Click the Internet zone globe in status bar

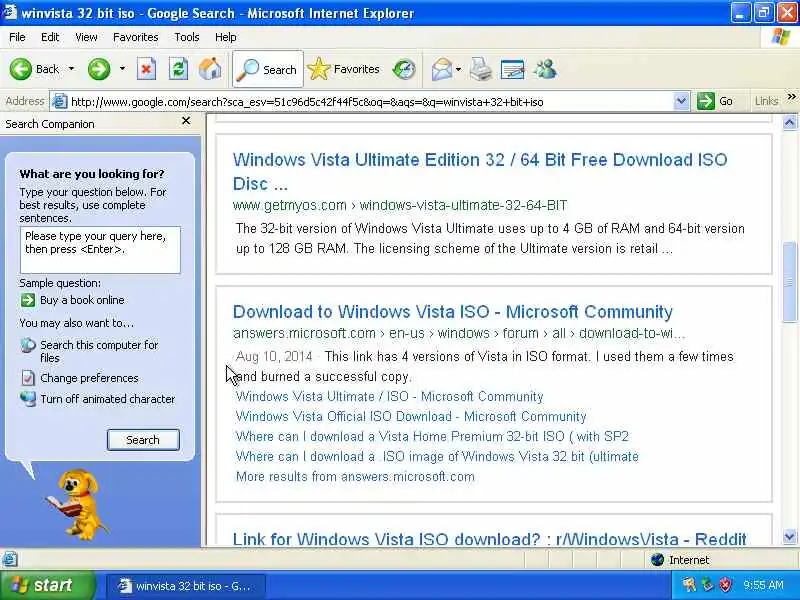[x=658, y=560]
